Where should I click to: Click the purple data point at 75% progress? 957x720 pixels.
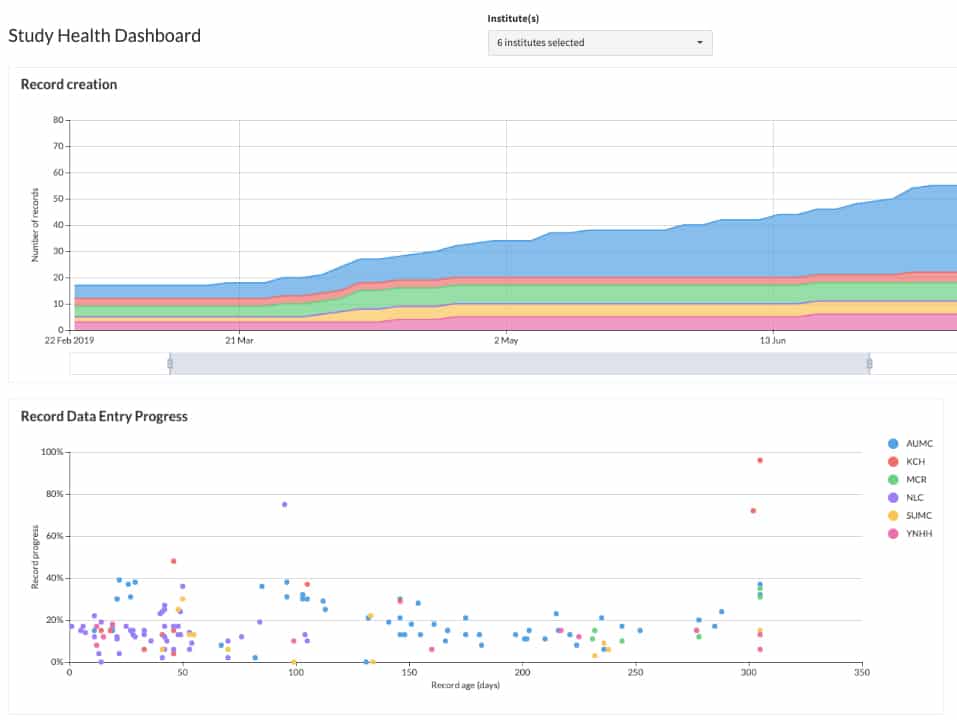click(284, 505)
